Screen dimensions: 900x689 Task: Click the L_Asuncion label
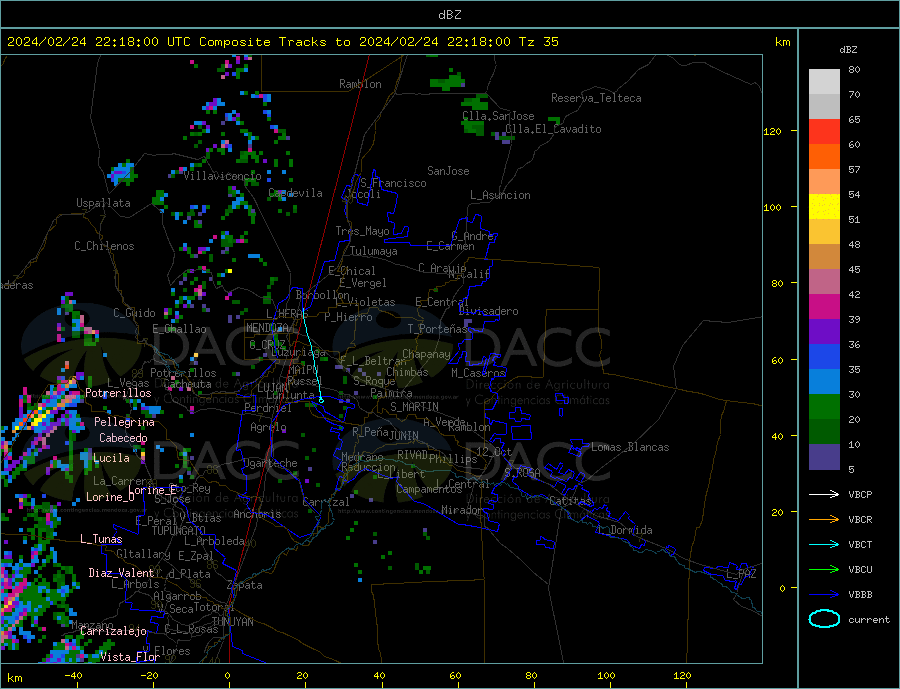pyautogui.click(x=501, y=195)
